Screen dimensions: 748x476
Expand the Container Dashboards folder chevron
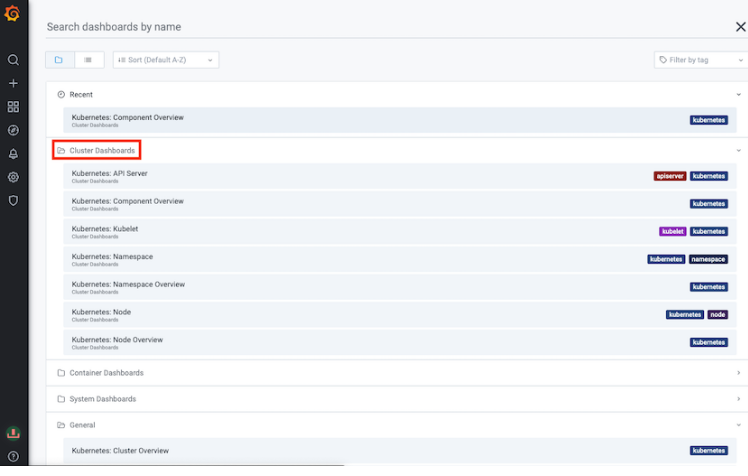tap(738, 373)
